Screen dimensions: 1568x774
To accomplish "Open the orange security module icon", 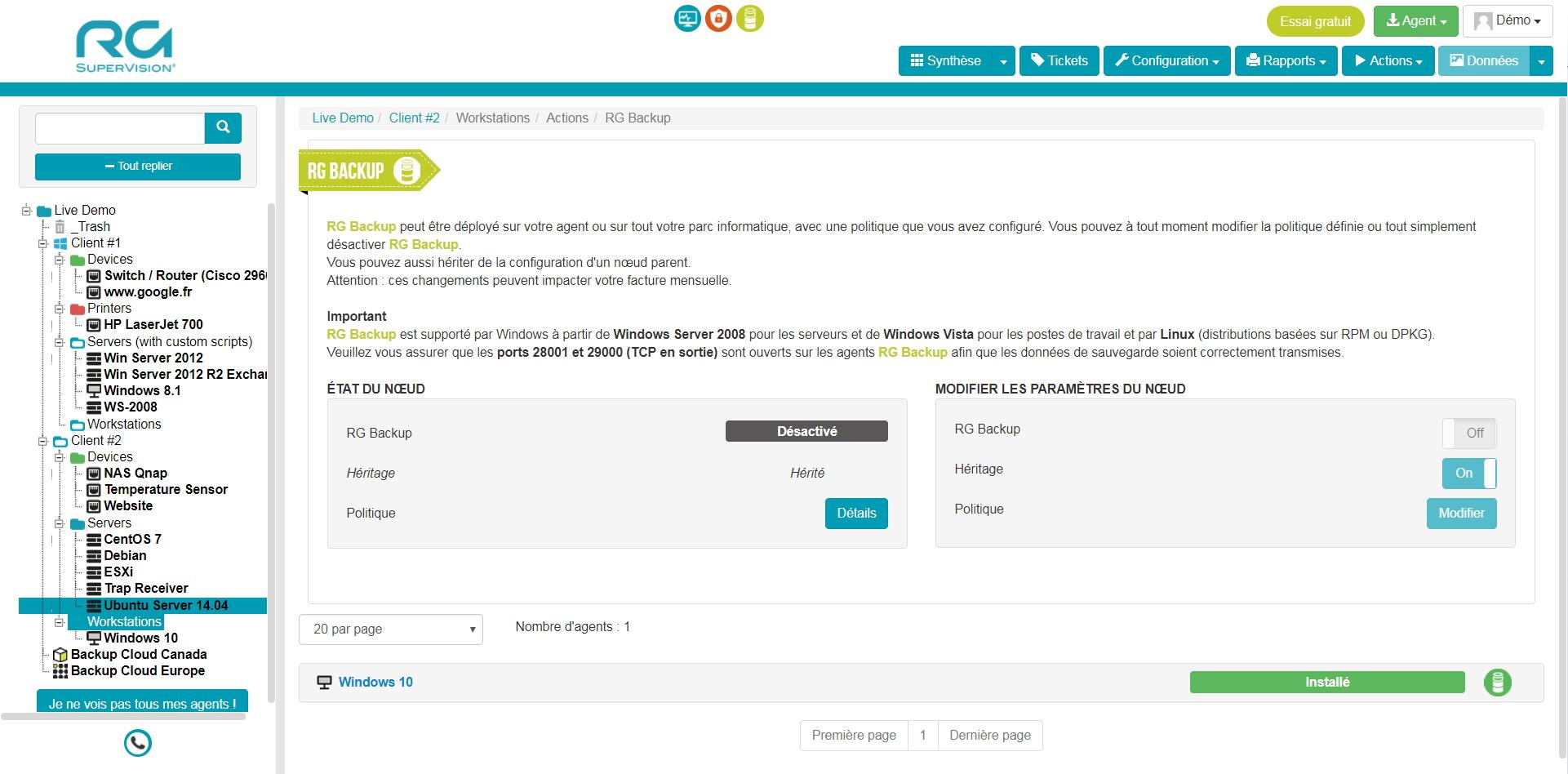I will 718,18.
